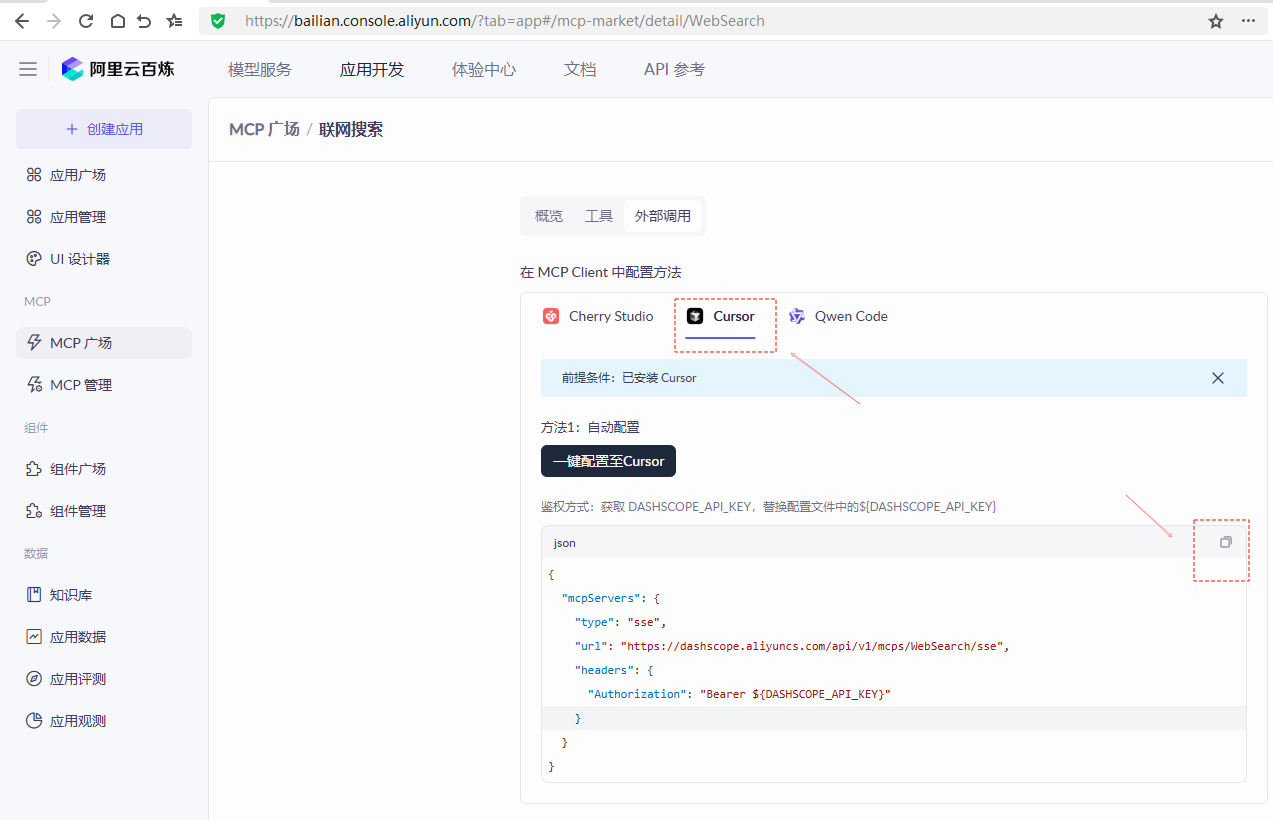Click the undo-close-tab arrow icon
This screenshot has height=820, width=1273.
pos(145,21)
